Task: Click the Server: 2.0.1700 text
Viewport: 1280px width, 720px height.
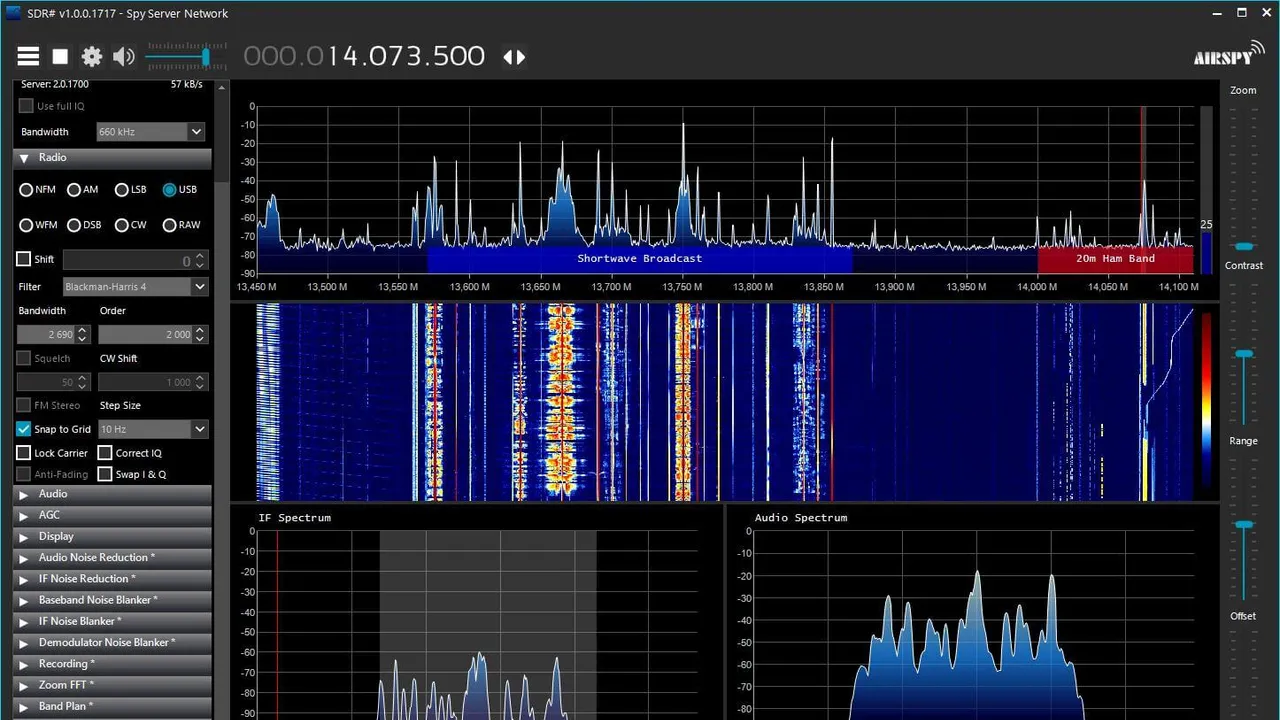Action: click(x=55, y=85)
